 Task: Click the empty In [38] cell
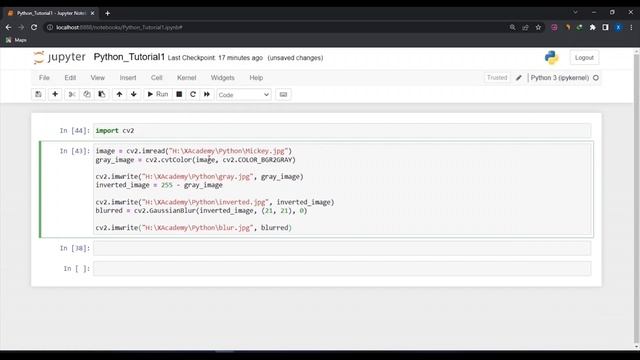click(x=342, y=248)
